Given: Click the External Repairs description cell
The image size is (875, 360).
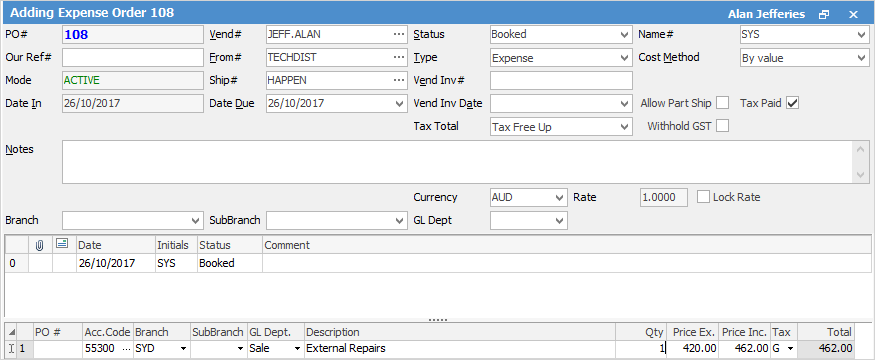Looking at the screenshot, I should point(460,349).
